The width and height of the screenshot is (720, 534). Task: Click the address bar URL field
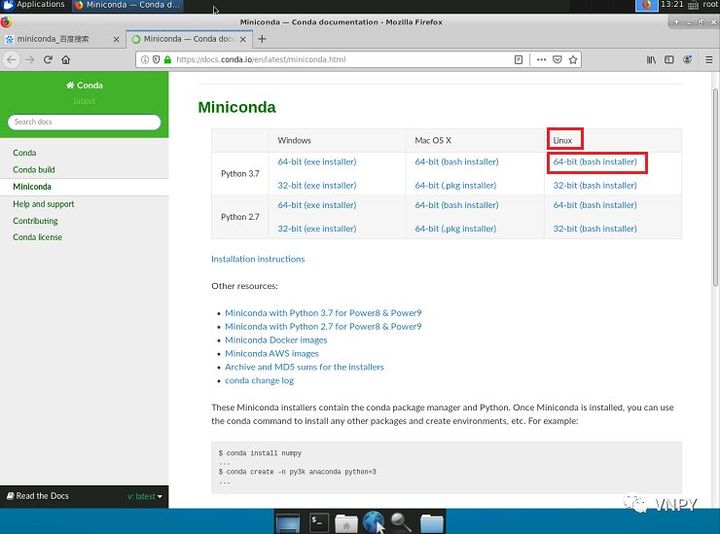click(342, 60)
